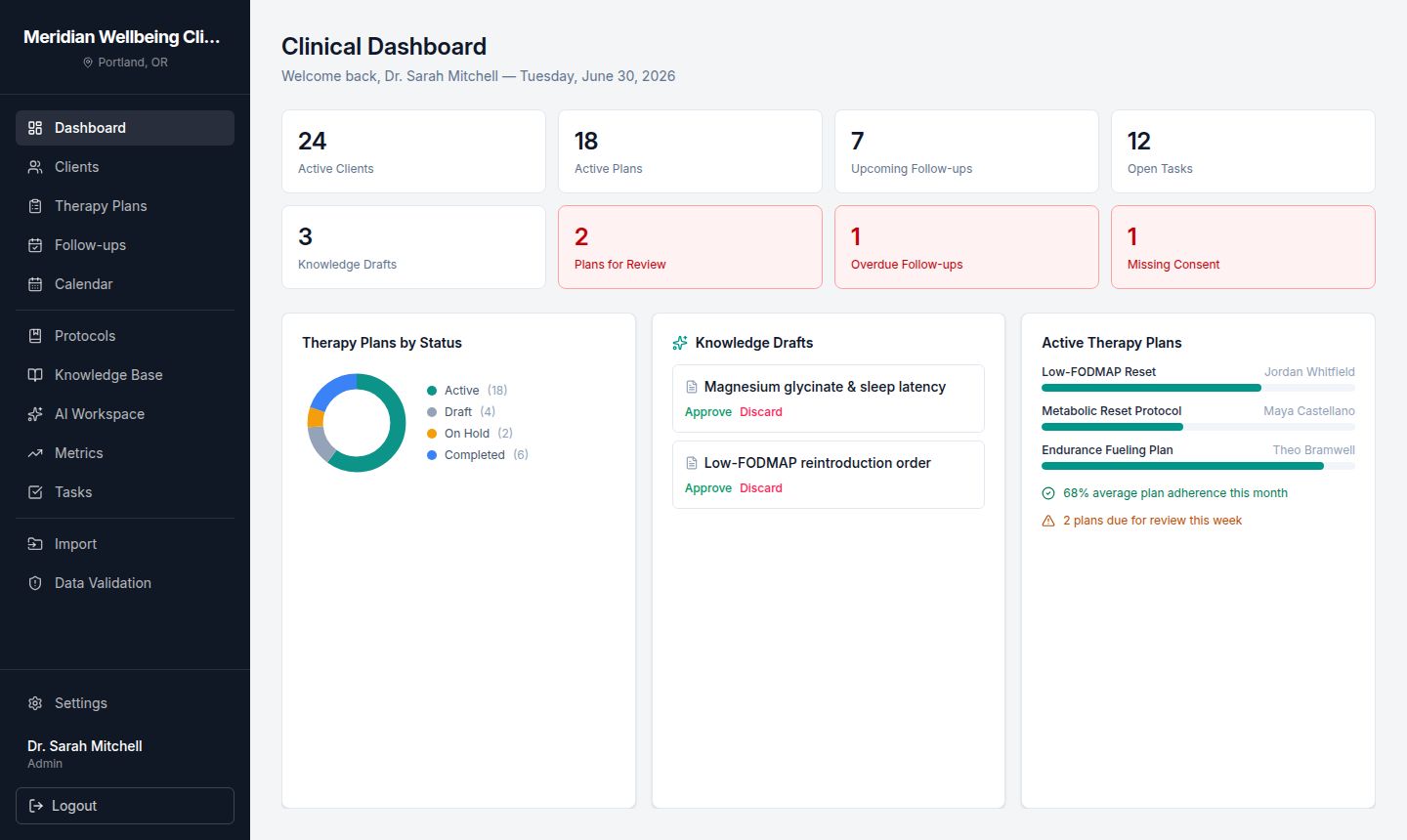This screenshot has height=840, width=1407.
Task: Click the On Hold legend orange dot
Action: pos(432,434)
